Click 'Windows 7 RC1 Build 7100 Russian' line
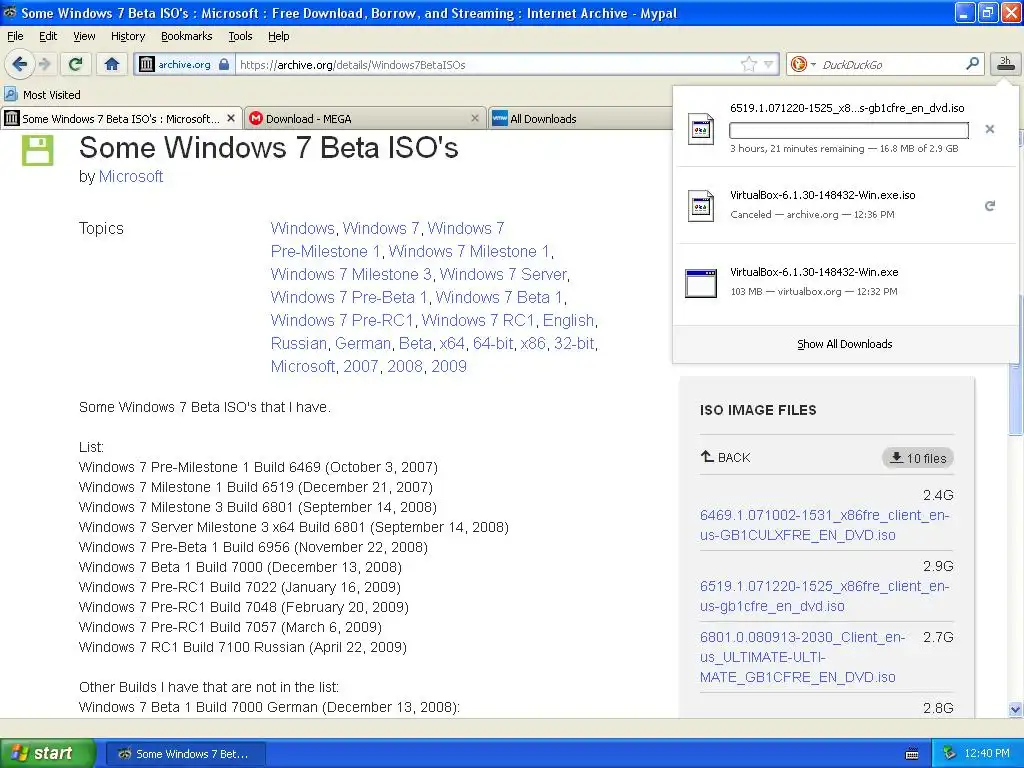The width and height of the screenshot is (1024, 768). click(243, 647)
